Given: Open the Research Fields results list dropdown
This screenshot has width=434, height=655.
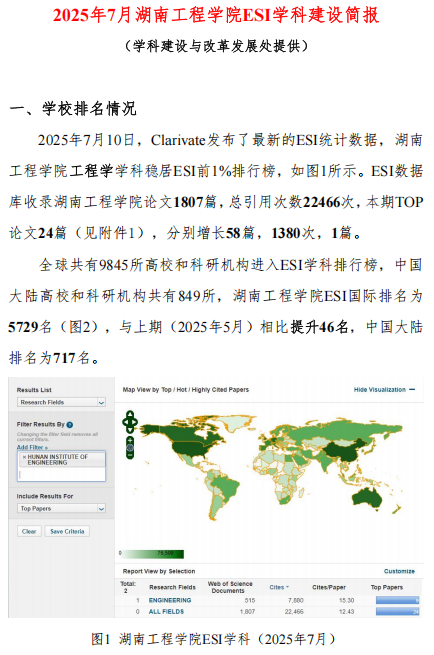Looking at the screenshot, I should click(61, 402).
